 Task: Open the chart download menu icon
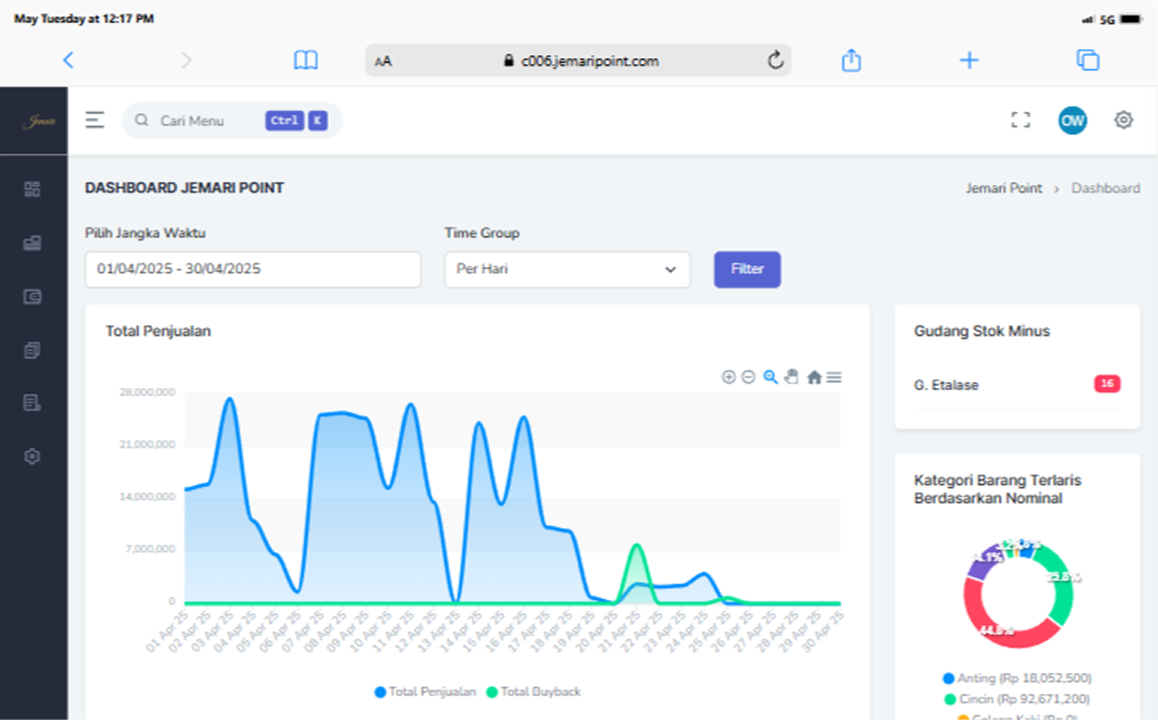[834, 377]
